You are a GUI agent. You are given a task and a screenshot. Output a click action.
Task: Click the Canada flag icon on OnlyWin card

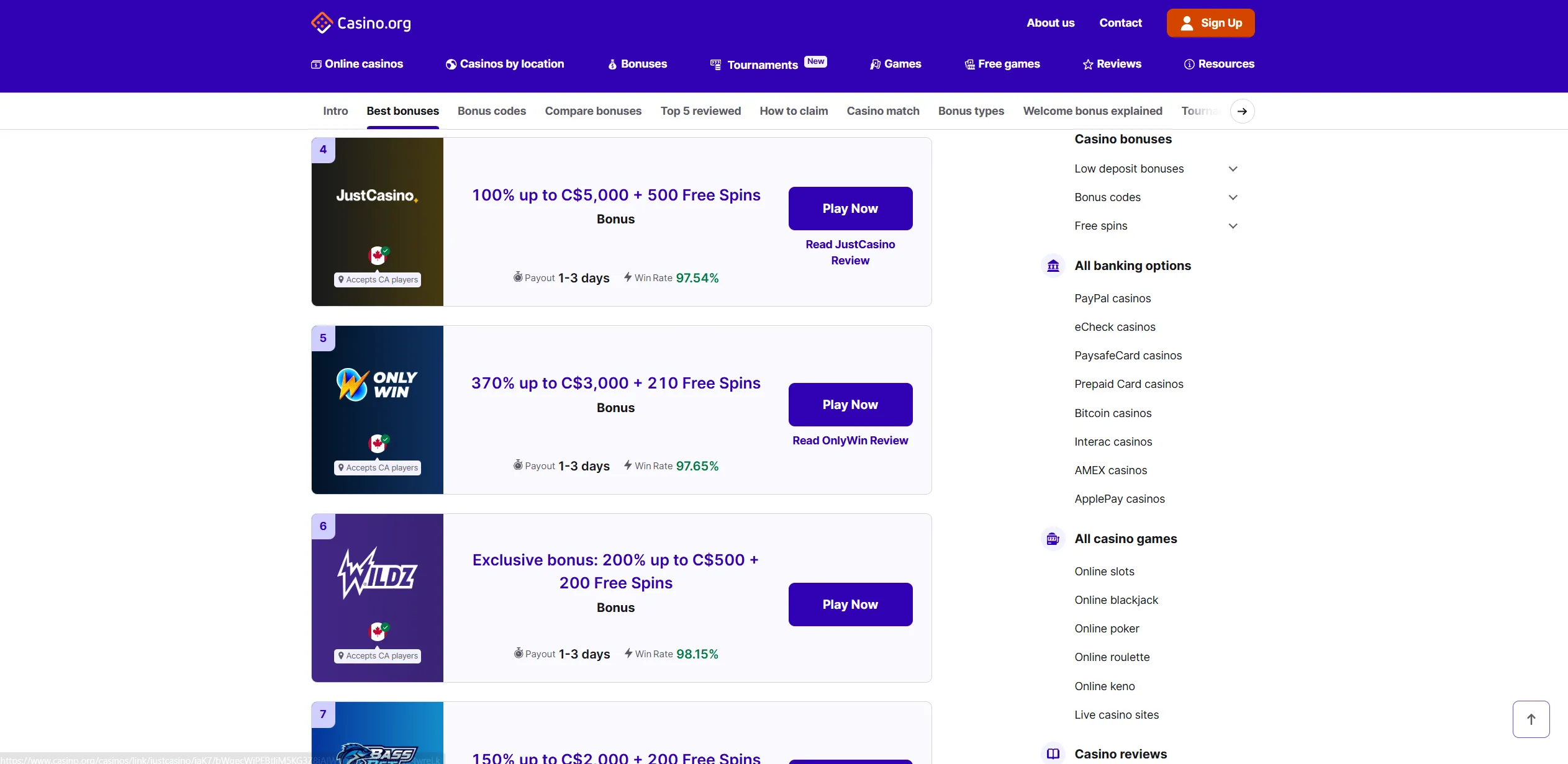(x=378, y=443)
